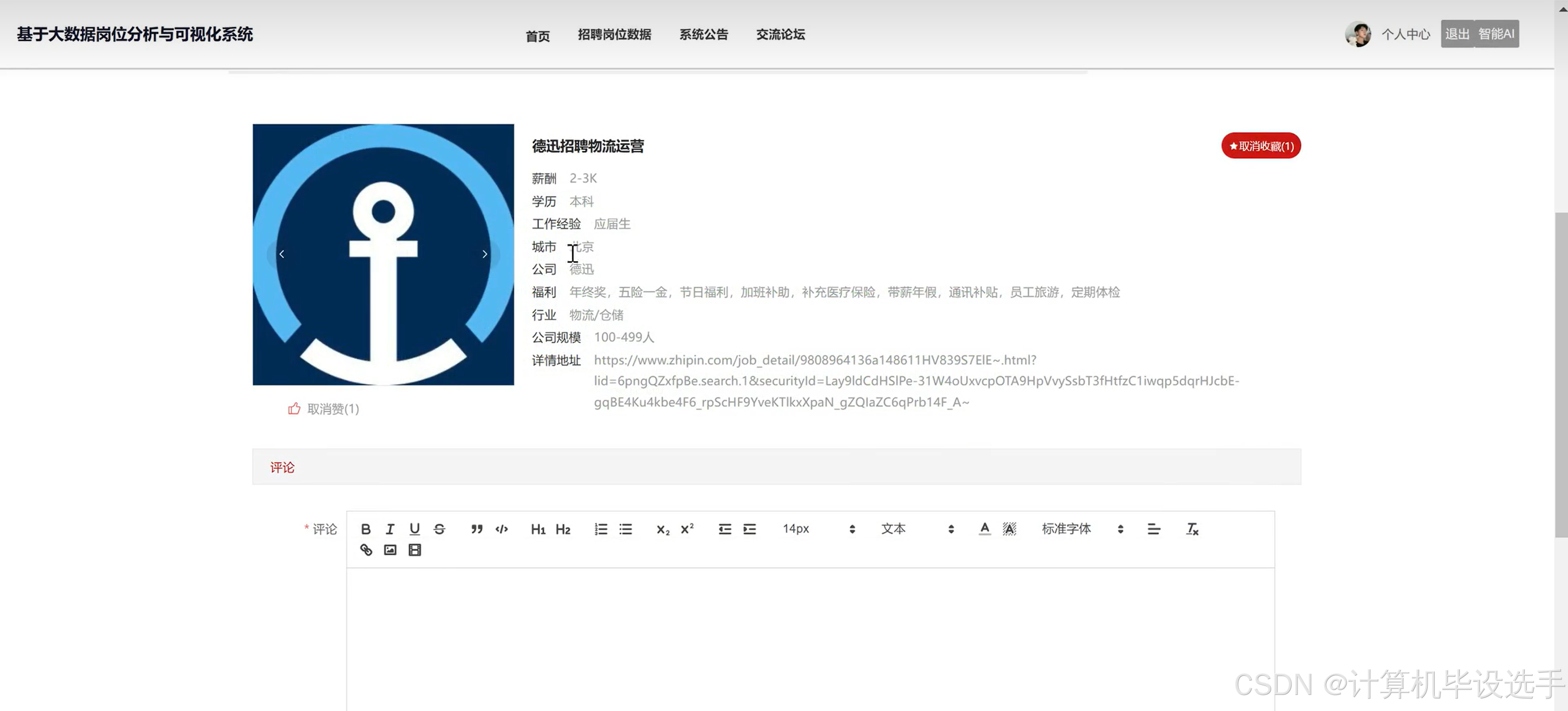Insert a hyperlink in the comment
Image resolution: width=1568 pixels, height=711 pixels.
[366, 550]
